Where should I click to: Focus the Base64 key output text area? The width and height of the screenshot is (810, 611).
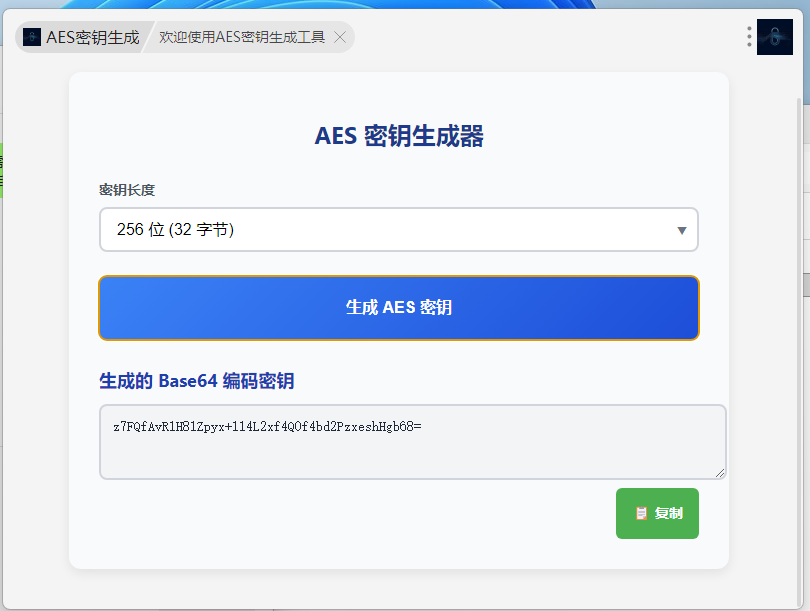pyautogui.click(x=412, y=455)
